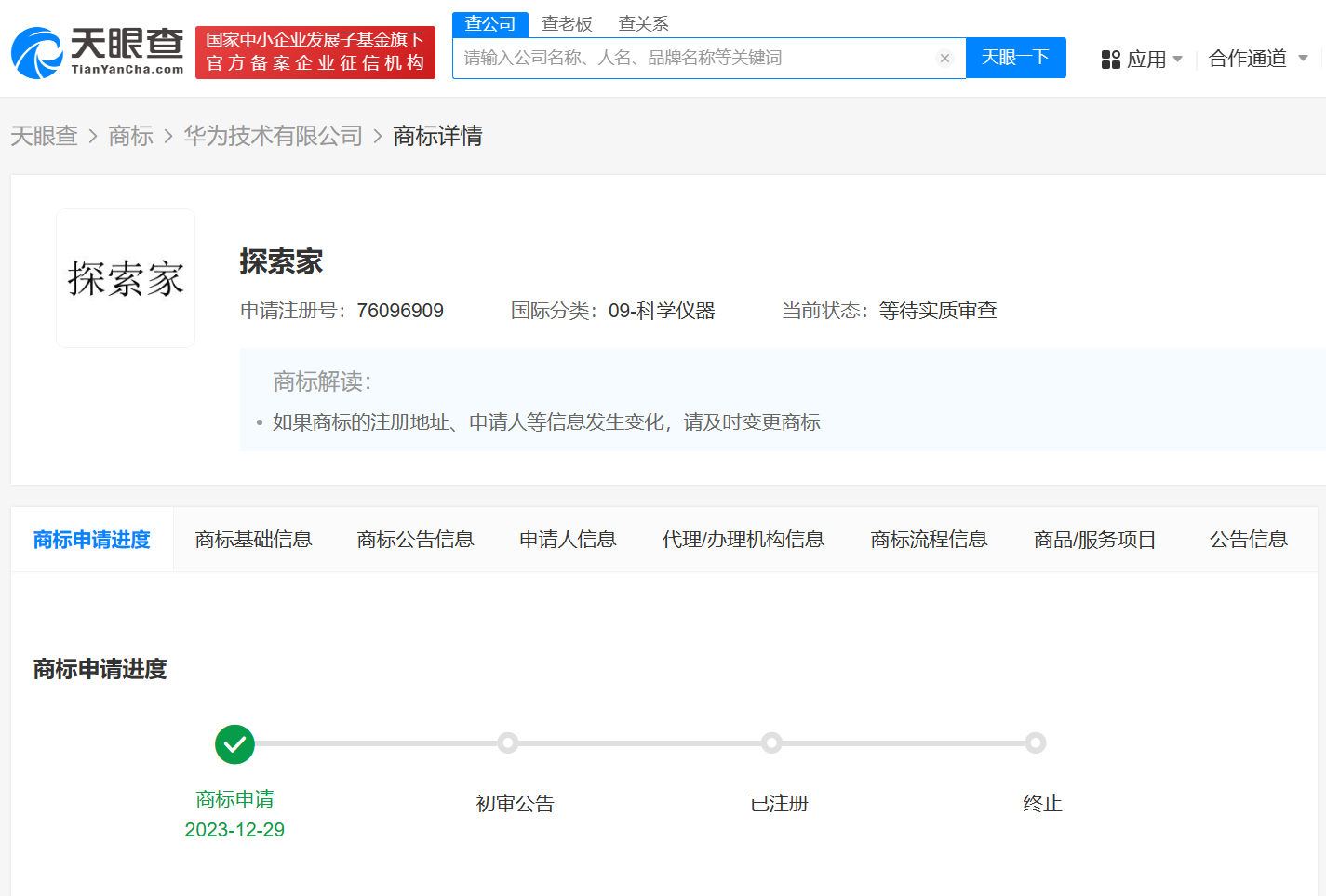Image resolution: width=1326 pixels, height=896 pixels.
Task: Select the 查公司 search tab
Action: (x=489, y=24)
